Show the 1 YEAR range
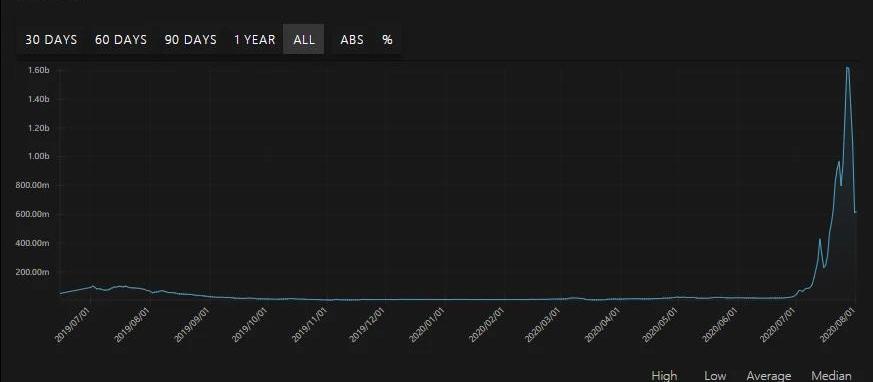Image resolution: width=873 pixels, height=382 pixels. coord(254,40)
